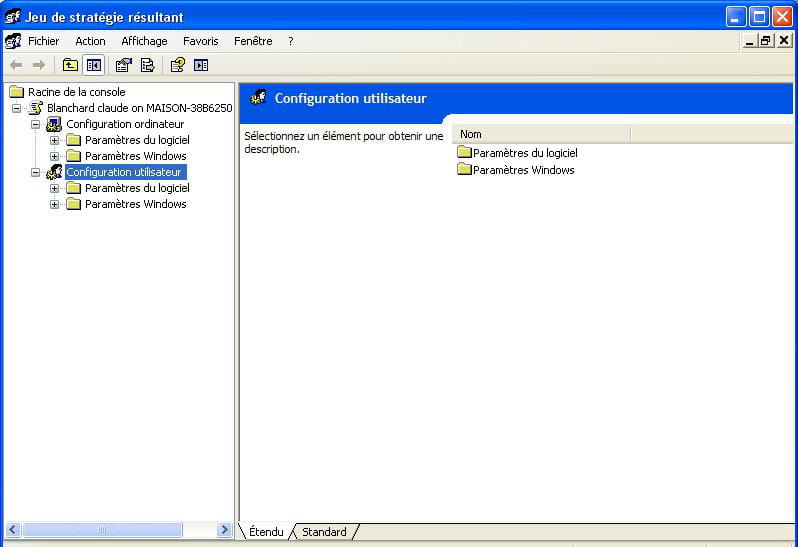Close the inner console child window
Image resolution: width=798 pixels, height=547 pixels.
[784, 41]
